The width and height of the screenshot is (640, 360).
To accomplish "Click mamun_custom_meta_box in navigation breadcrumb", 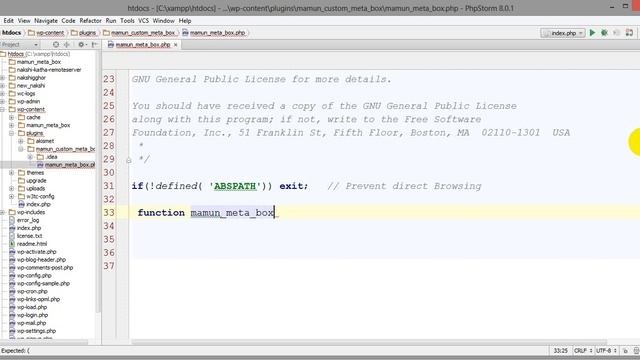I will (139, 33).
